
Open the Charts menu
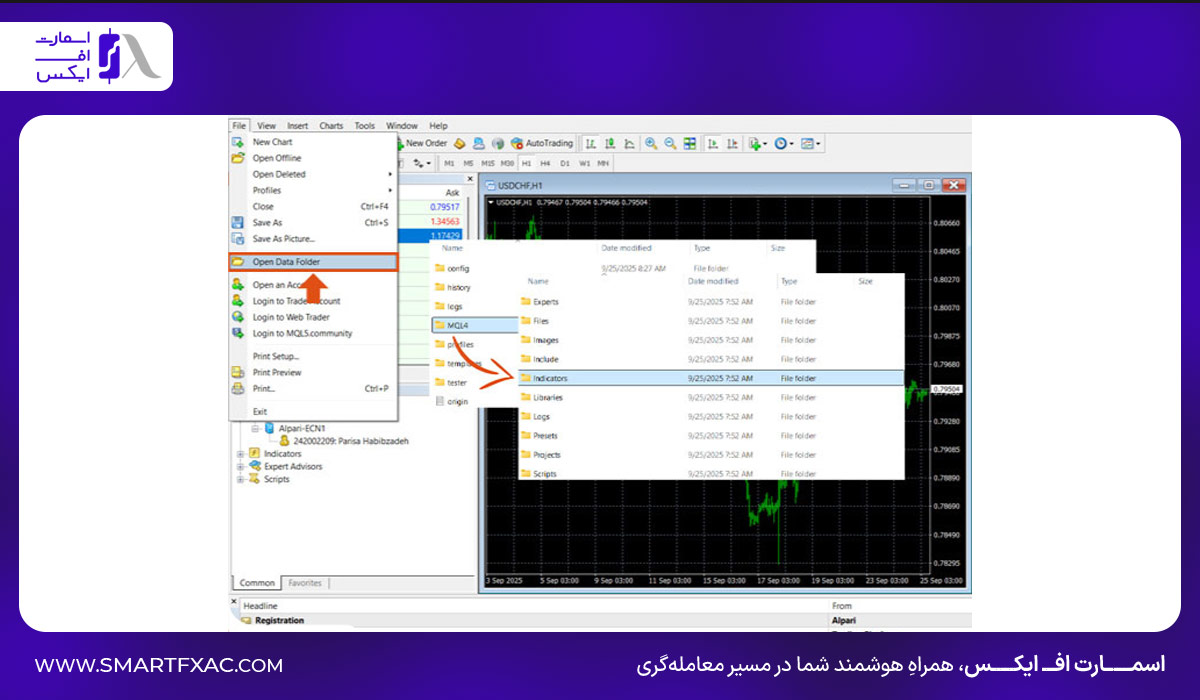(331, 126)
